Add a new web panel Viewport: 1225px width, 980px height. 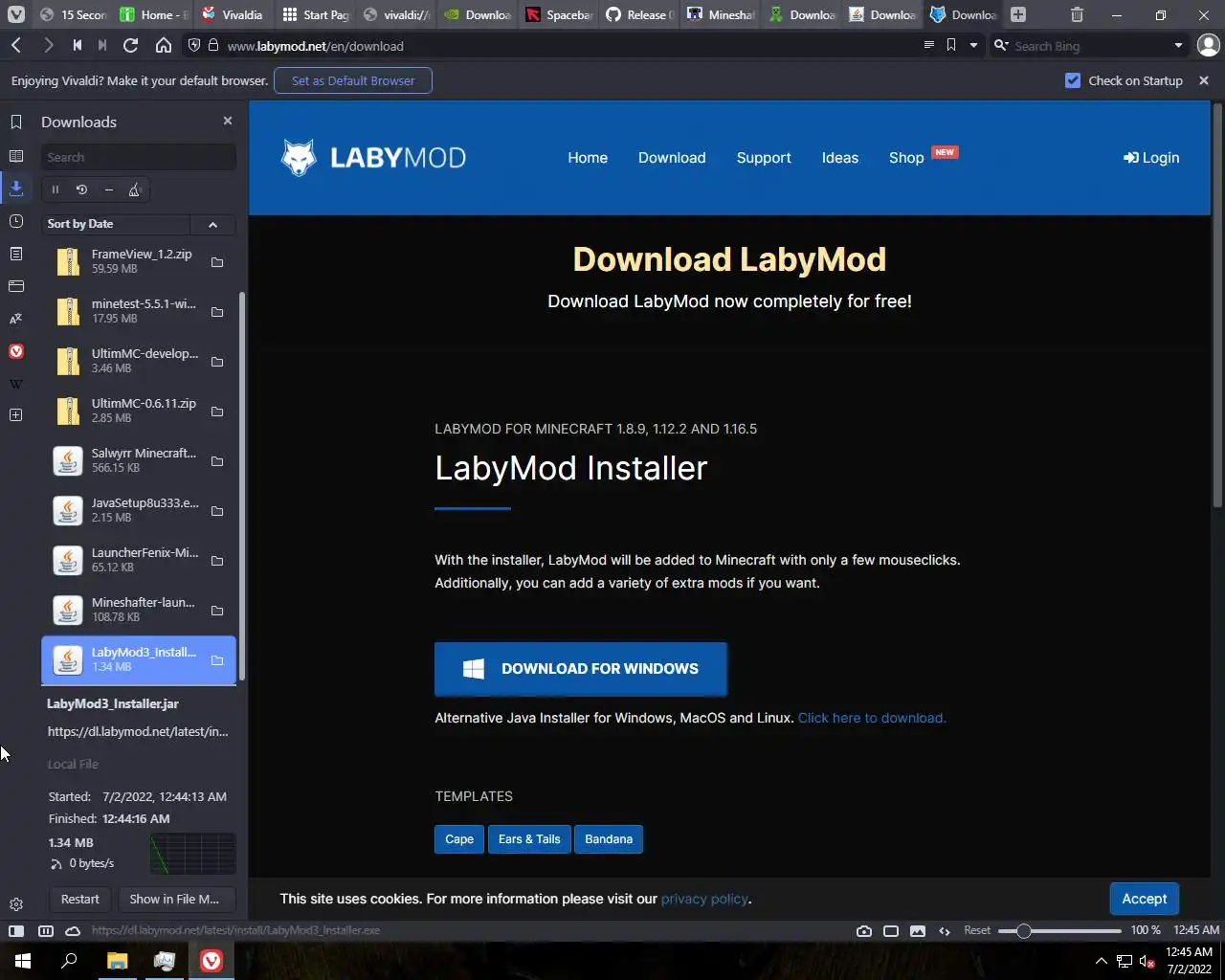(16, 414)
